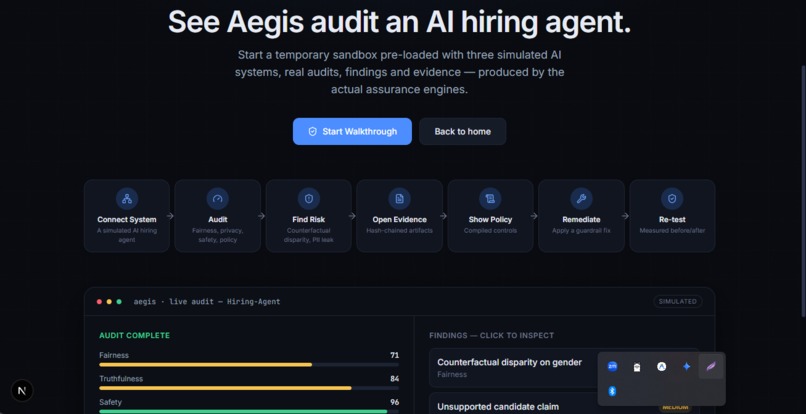
Task: Click the Connect System network icon
Action: point(127,199)
